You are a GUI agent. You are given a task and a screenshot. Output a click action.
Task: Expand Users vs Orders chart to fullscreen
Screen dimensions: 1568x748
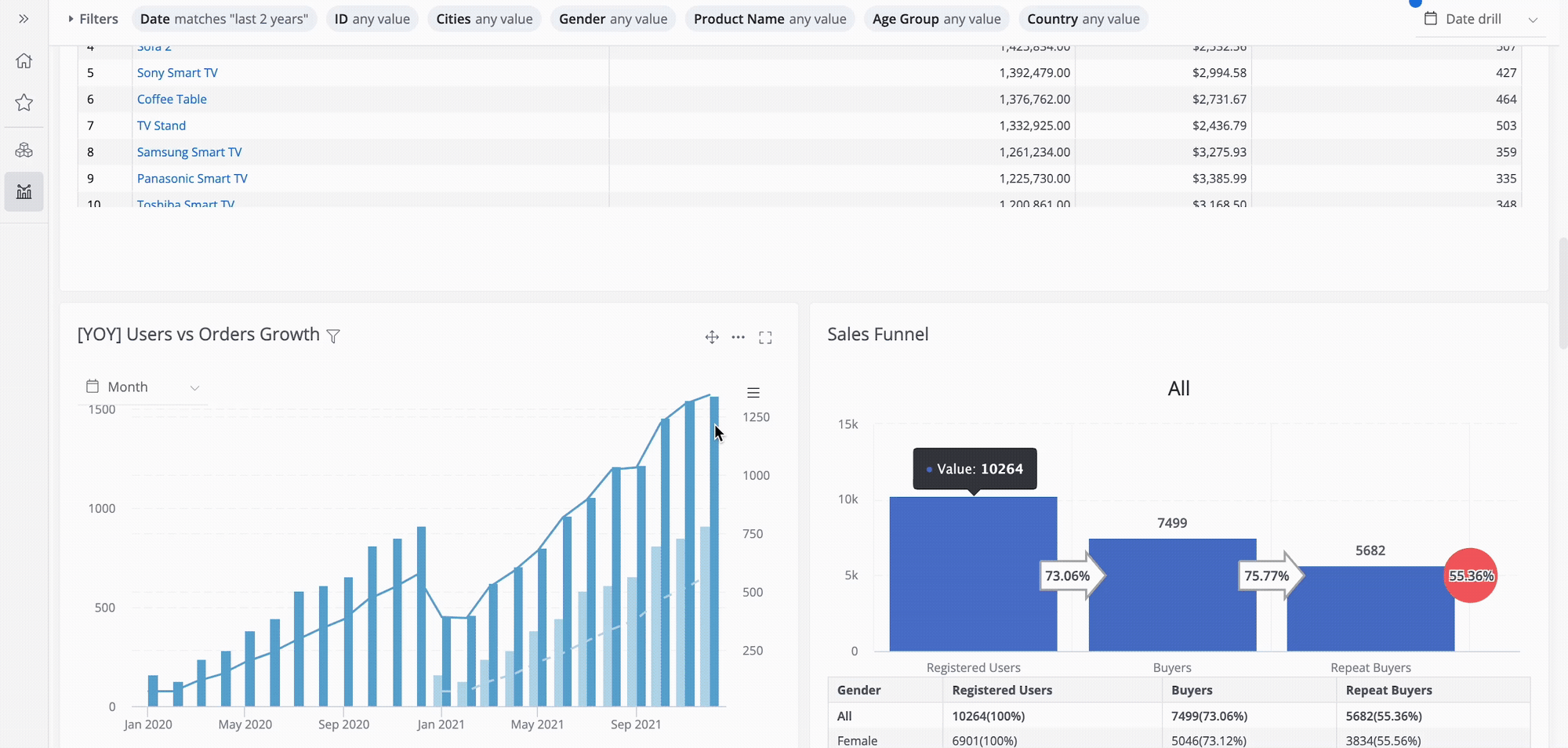[765, 337]
